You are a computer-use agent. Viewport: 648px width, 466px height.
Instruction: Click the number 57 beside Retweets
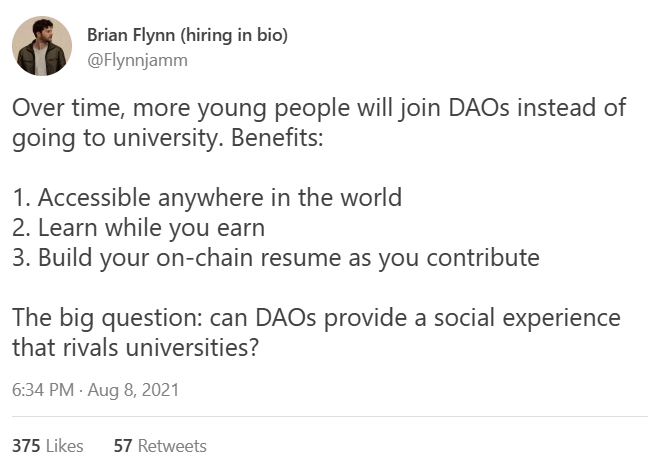(x=123, y=446)
